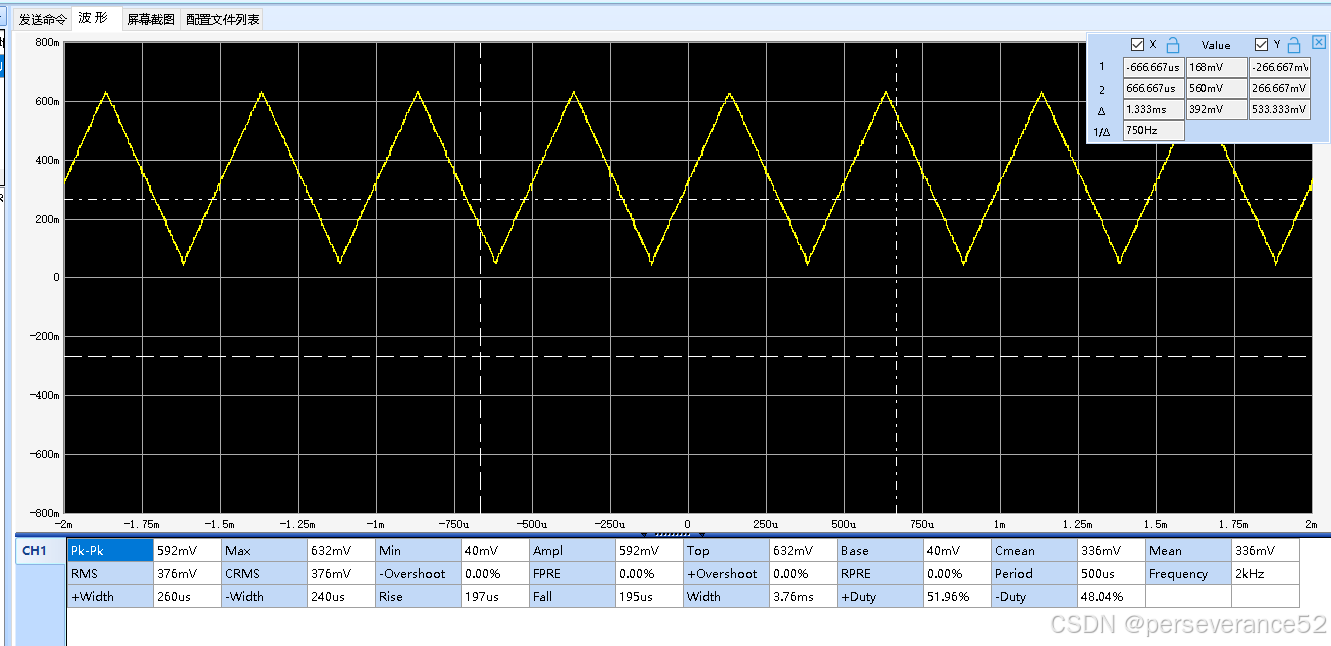
Task: Open the 发送命令 tab
Action: [x=43, y=19]
